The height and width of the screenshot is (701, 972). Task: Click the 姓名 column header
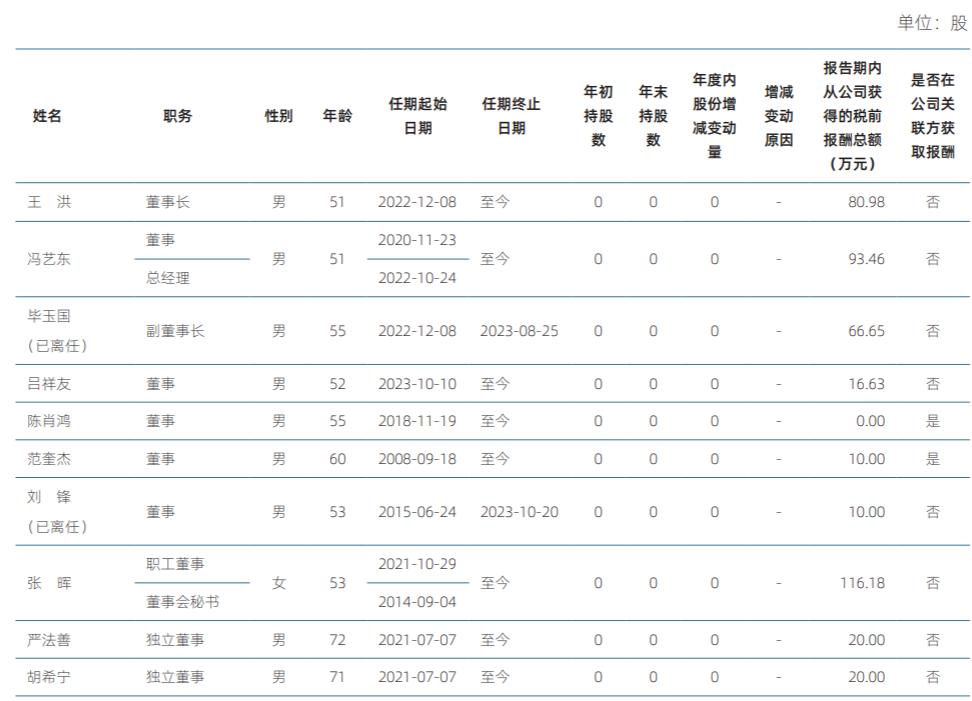point(47,116)
